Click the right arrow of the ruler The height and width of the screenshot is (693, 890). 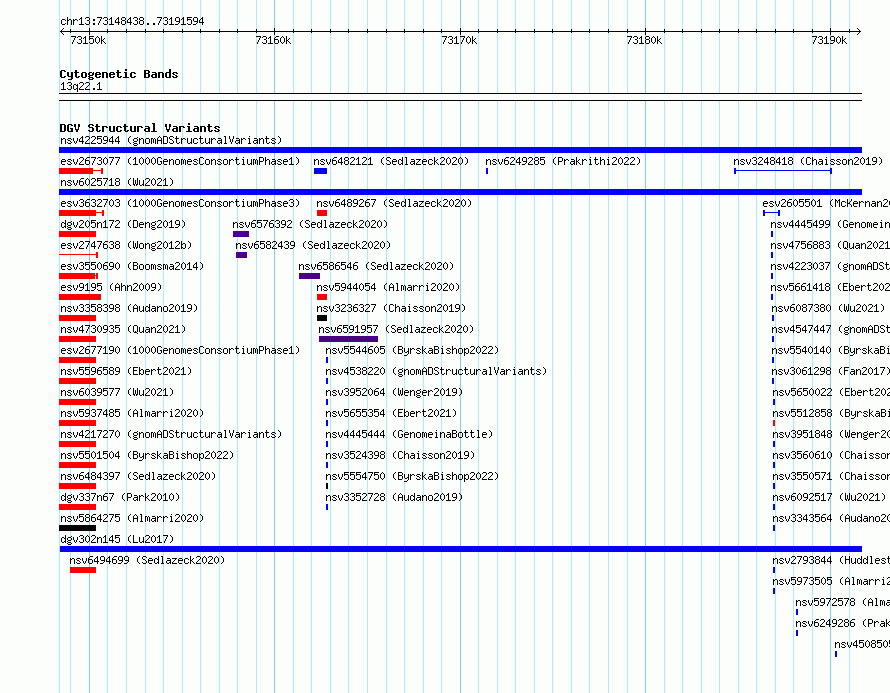(858, 32)
